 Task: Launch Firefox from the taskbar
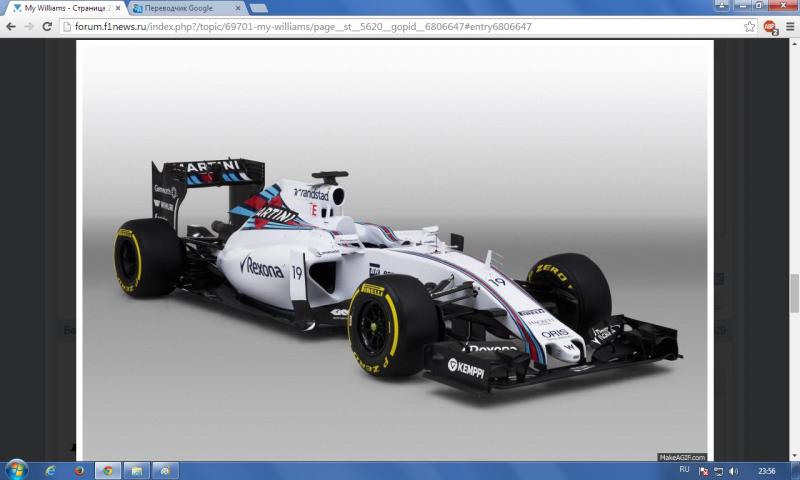point(79,471)
